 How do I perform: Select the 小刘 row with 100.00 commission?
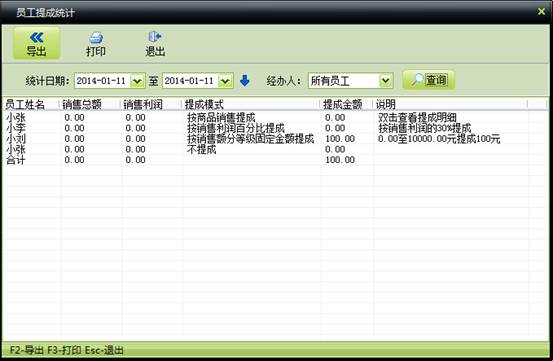pyautogui.click(x=275, y=139)
